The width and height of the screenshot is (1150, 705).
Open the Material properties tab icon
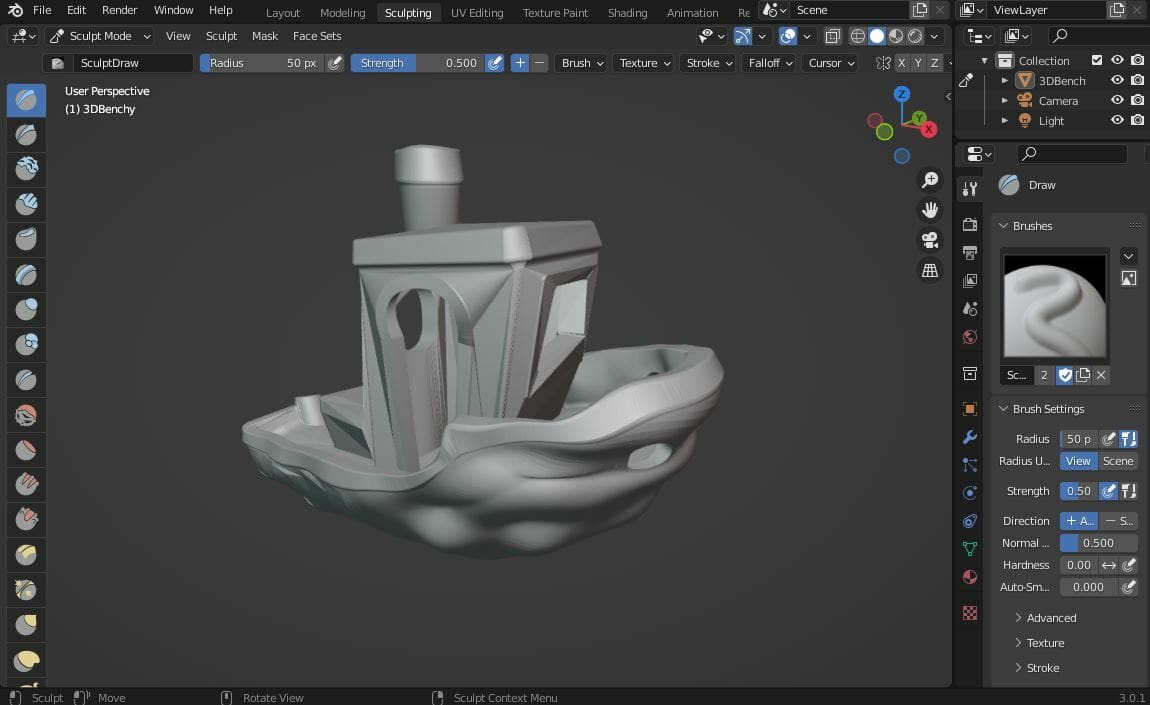pos(969,577)
